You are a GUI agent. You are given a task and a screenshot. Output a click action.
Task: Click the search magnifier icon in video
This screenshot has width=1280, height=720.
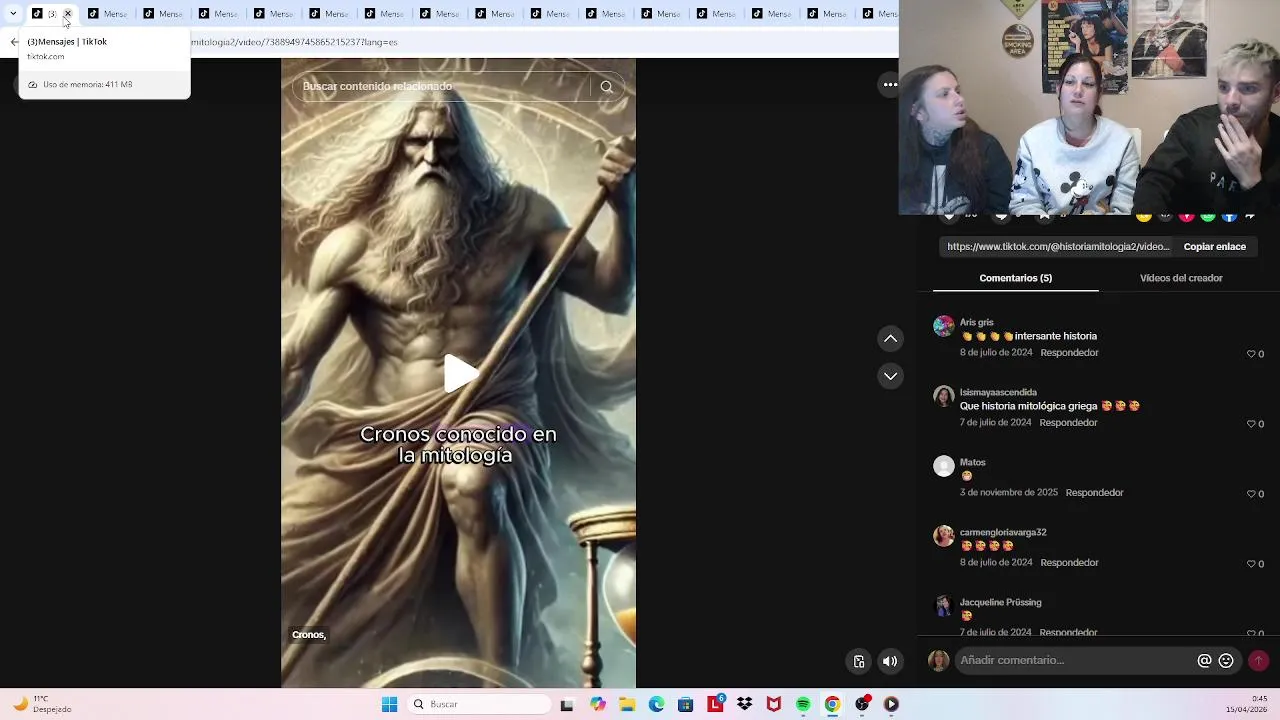606,87
